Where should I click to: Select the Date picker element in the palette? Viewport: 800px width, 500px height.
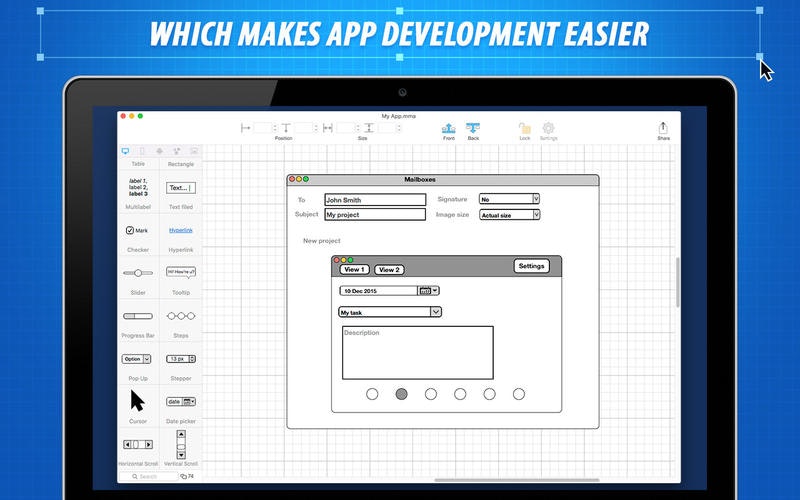click(x=181, y=402)
